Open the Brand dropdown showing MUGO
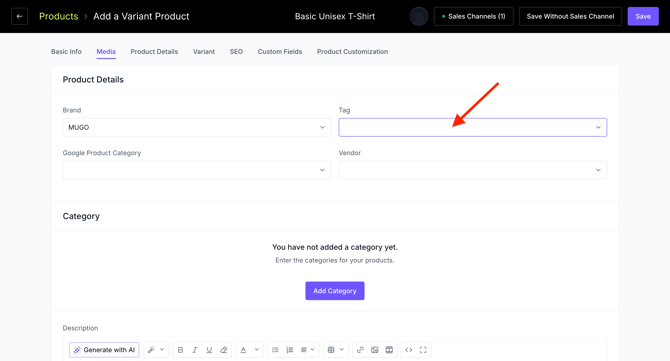670x361 pixels. point(197,127)
